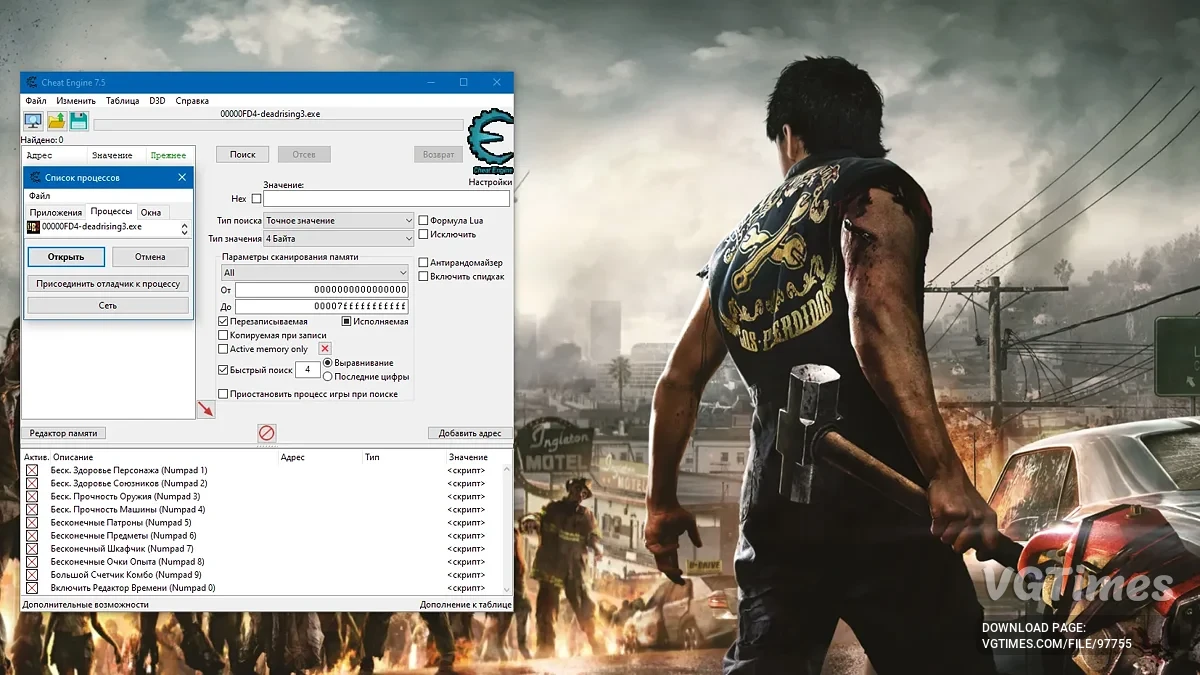The height and width of the screenshot is (675, 1200).
Task: Click the Сеть button
Action: pos(108,305)
